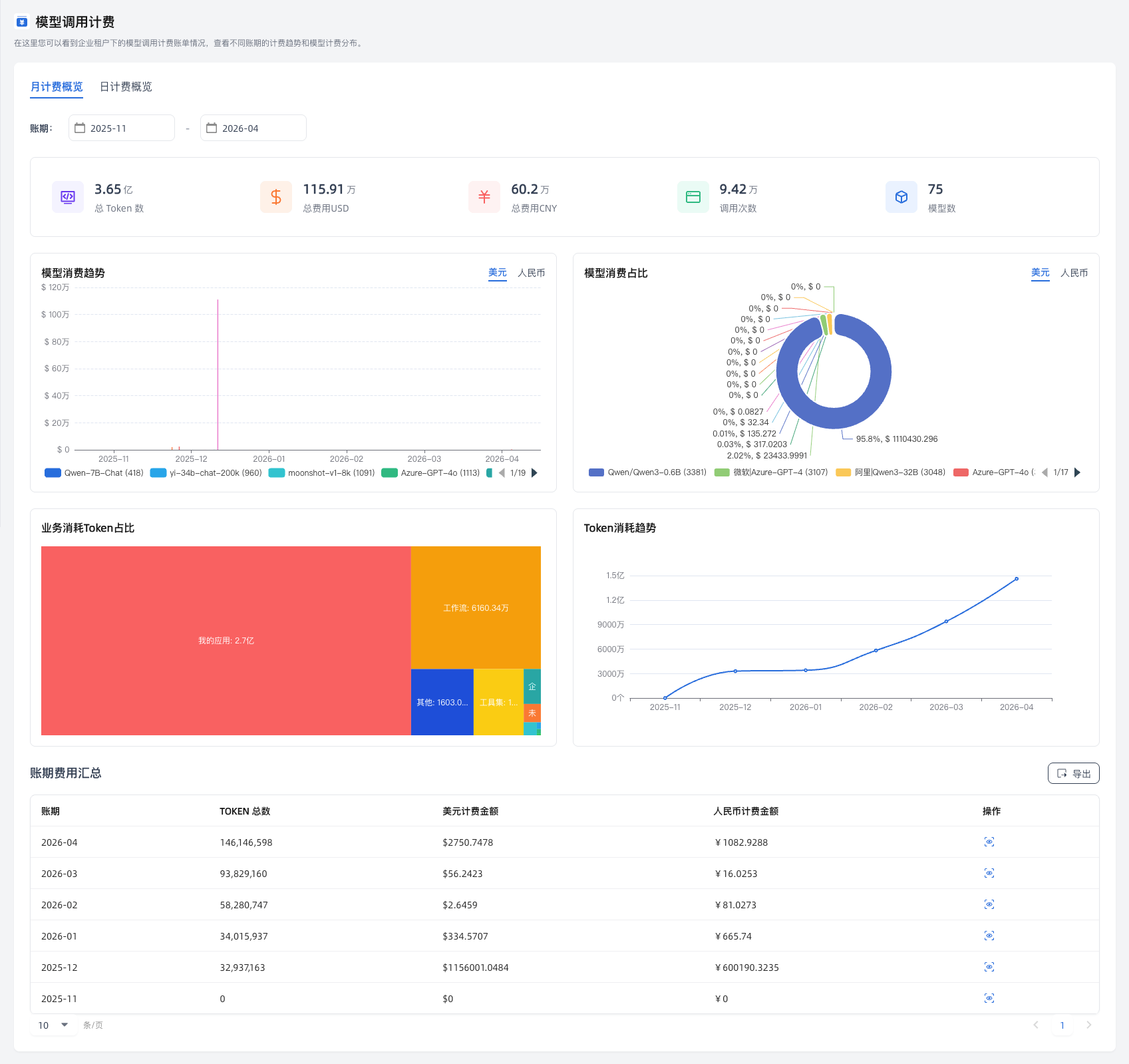Click the start period 2025-11 input field
The width and height of the screenshot is (1129, 1064).
(122, 128)
